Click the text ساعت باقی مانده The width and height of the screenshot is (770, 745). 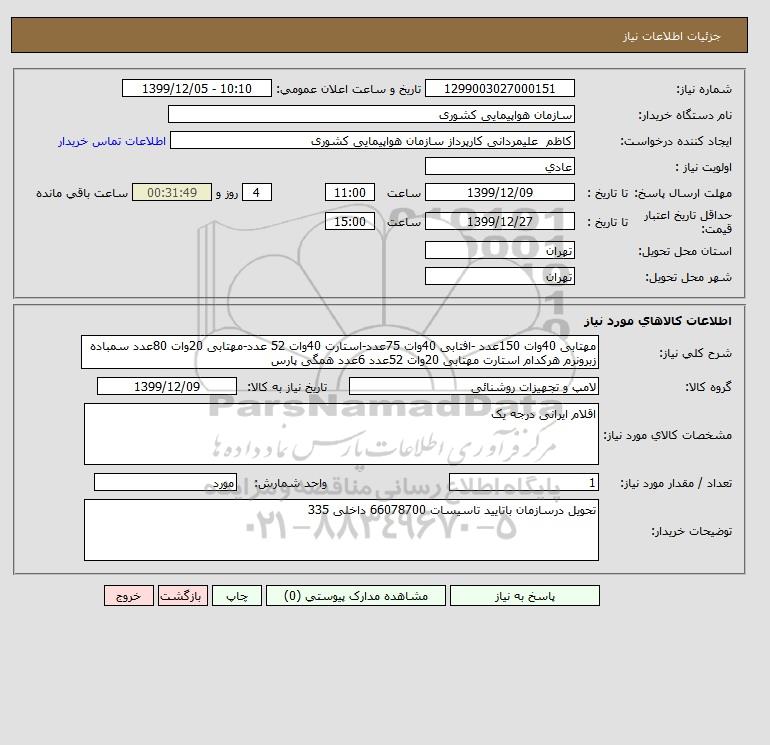[x=82, y=193]
